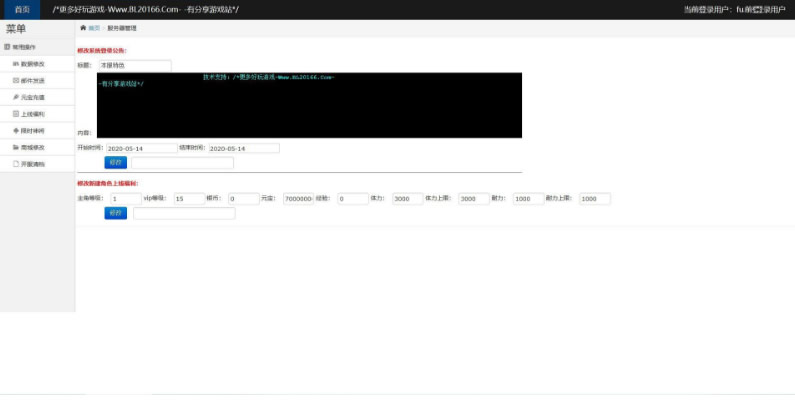This screenshot has width=795, height=405.
Task: Click the 邮件发送 envelope icon in the sidebar
Action: tap(16, 81)
